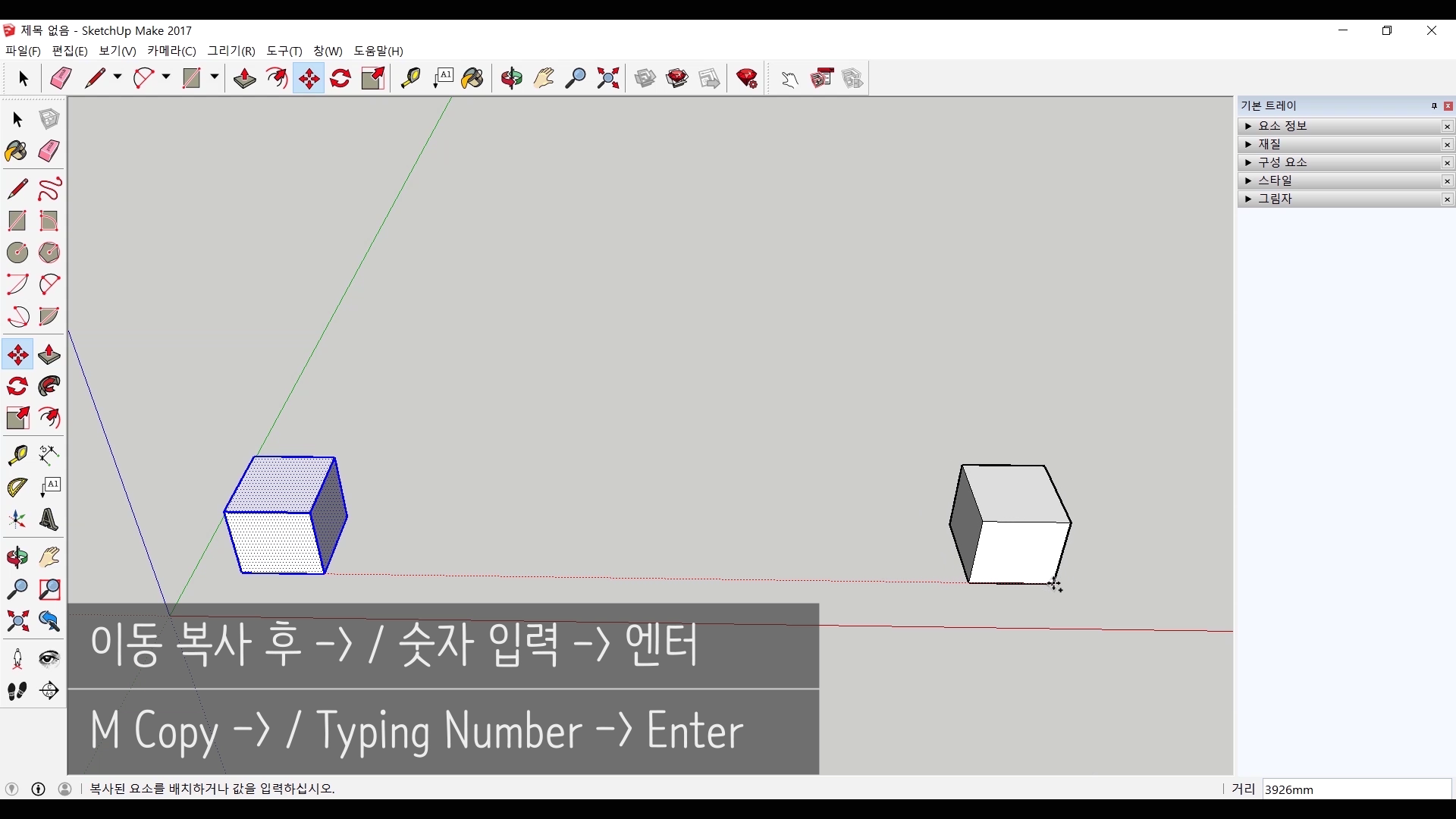Select the Push/Pull tool in top toolbar
1456x819 pixels.
pos(244,78)
